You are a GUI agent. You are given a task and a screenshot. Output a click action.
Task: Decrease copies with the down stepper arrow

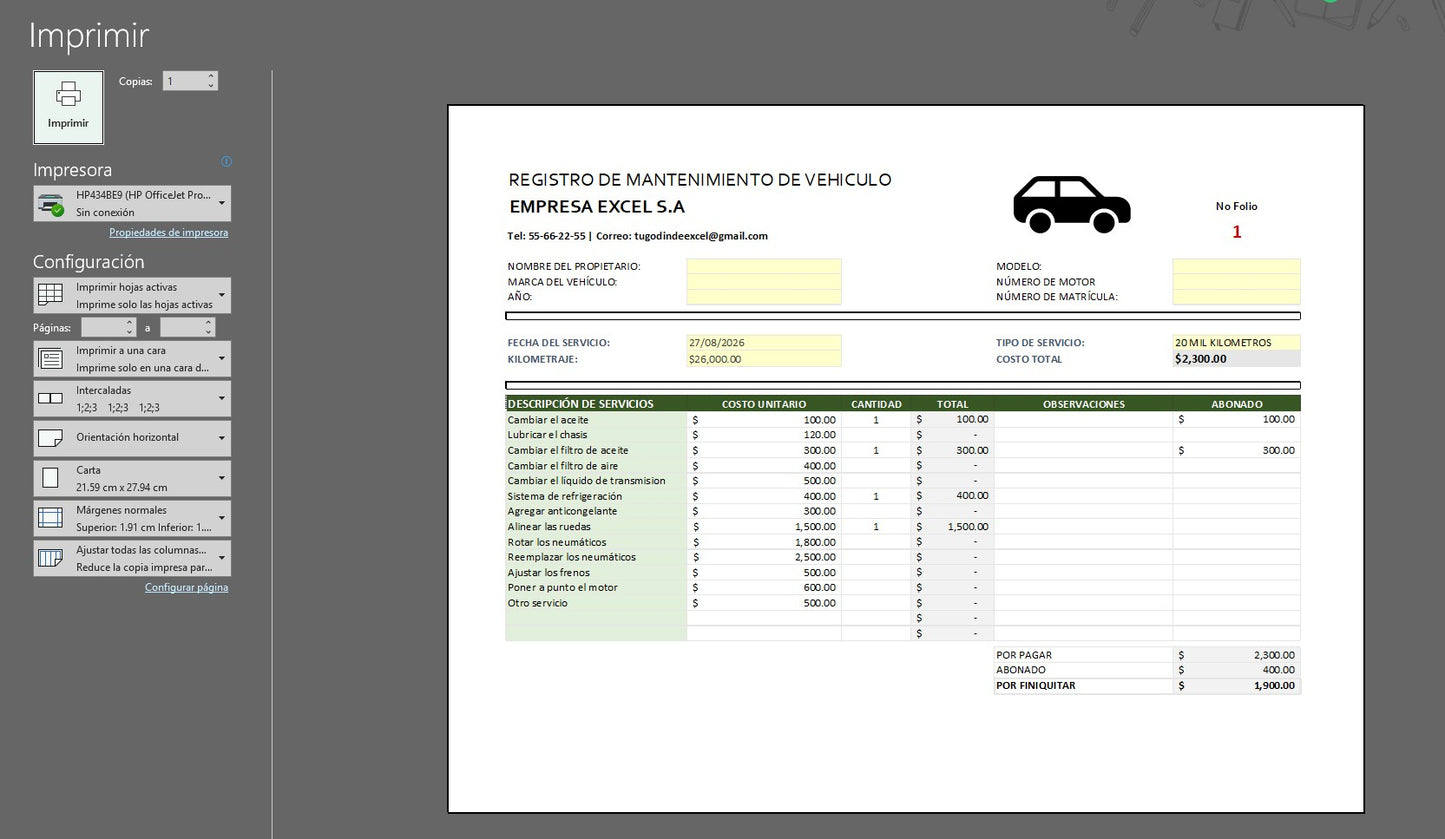pos(211,86)
